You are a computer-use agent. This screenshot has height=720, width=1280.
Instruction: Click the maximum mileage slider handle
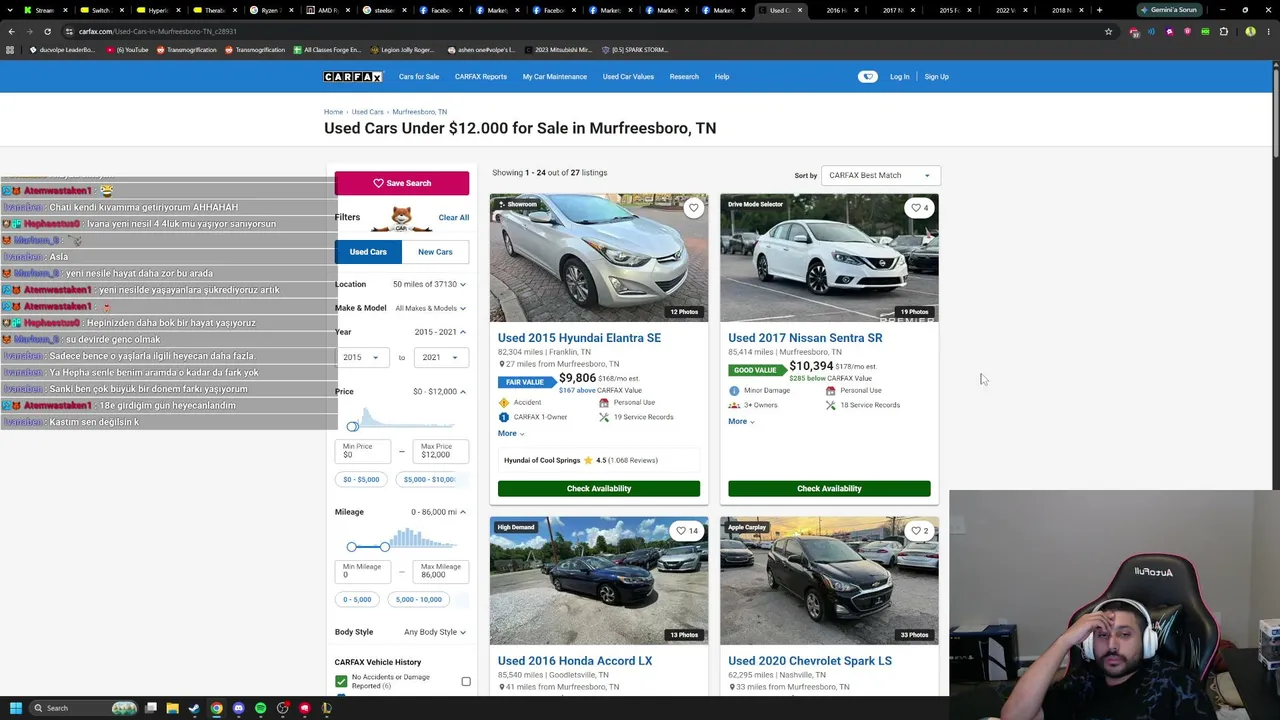(x=384, y=547)
